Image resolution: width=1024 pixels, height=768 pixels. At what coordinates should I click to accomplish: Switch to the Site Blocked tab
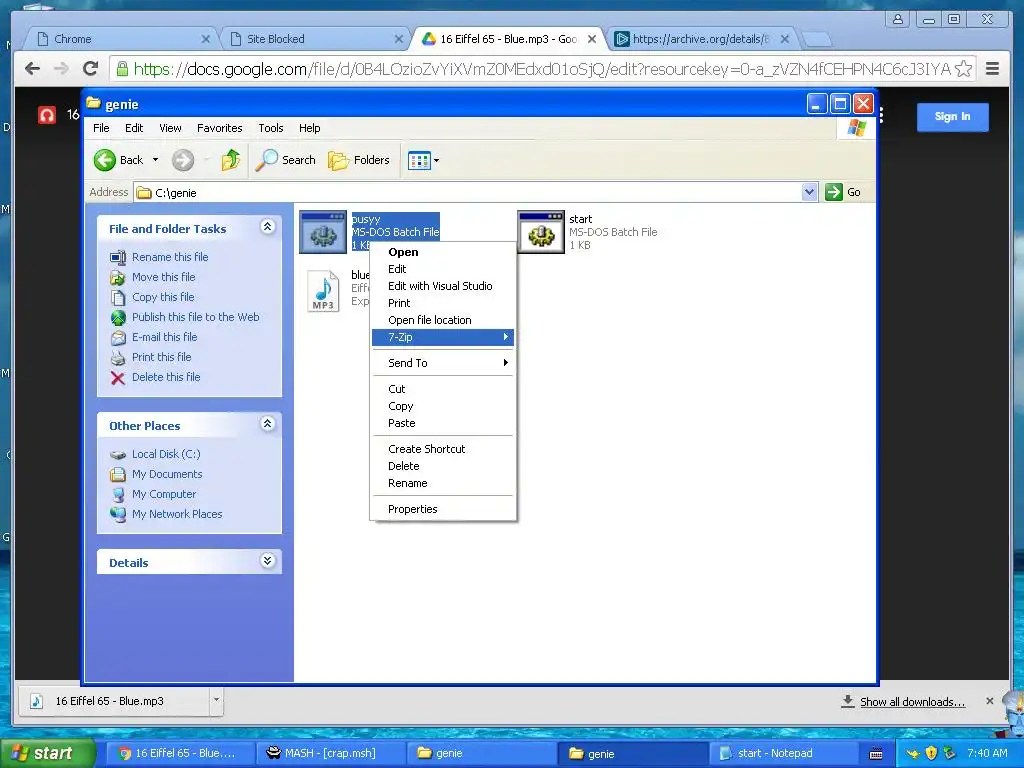click(x=317, y=39)
